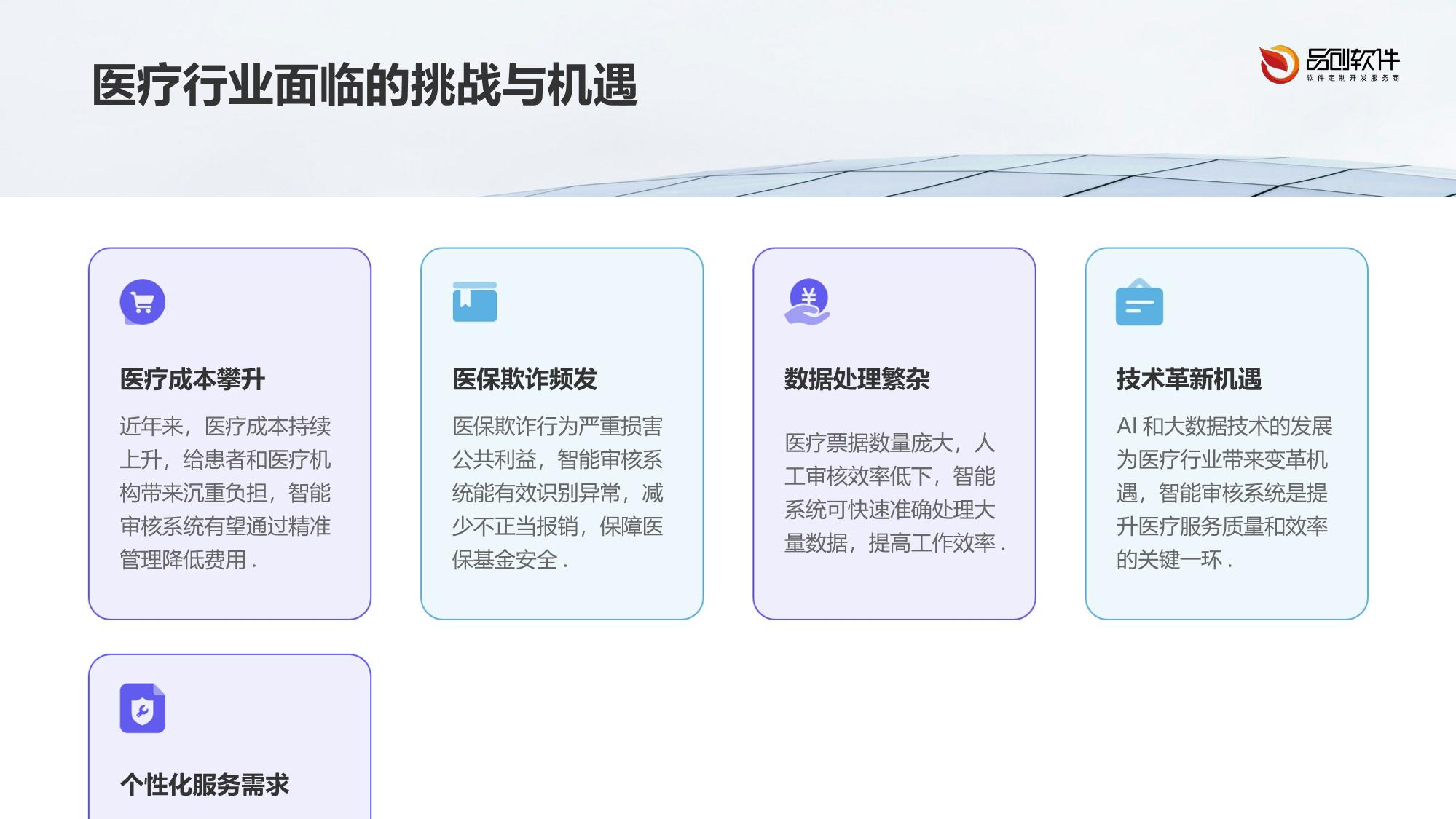This screenshot has width=1456, height=819.
Task: Select the heading 医保欺诈频发
Action: coord(524,379)
